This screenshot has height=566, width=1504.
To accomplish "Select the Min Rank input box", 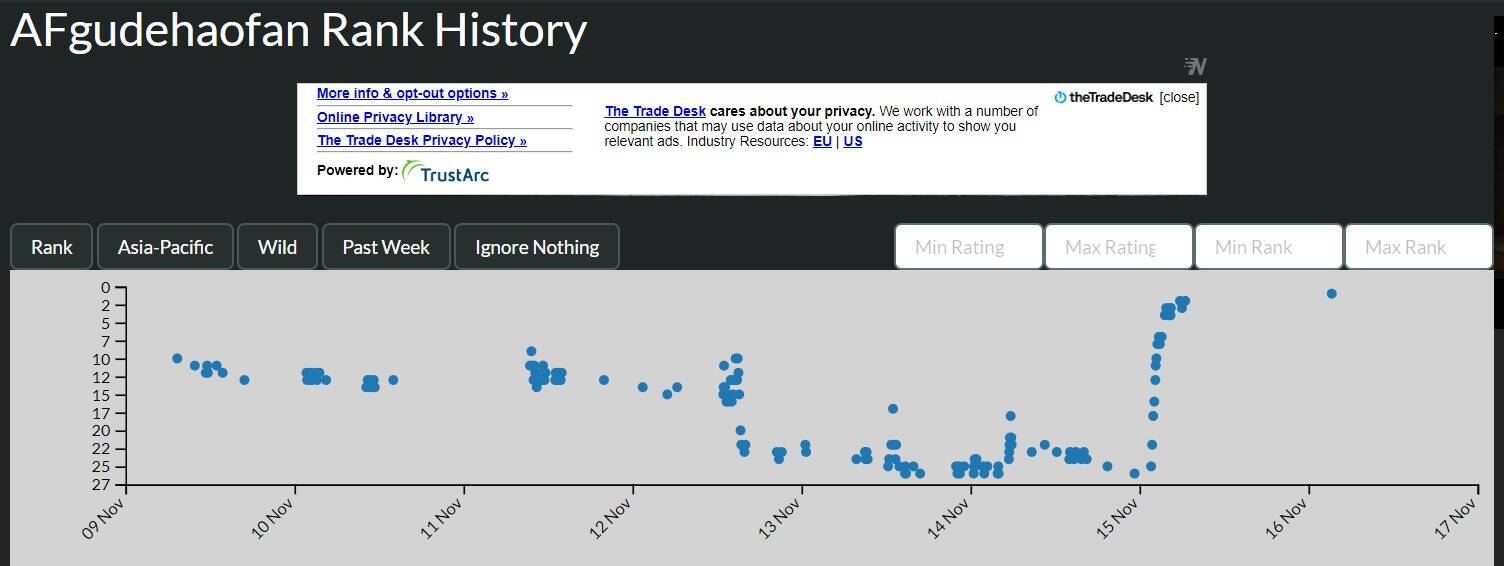I will pyautogui.click(x=1268, y=247).
